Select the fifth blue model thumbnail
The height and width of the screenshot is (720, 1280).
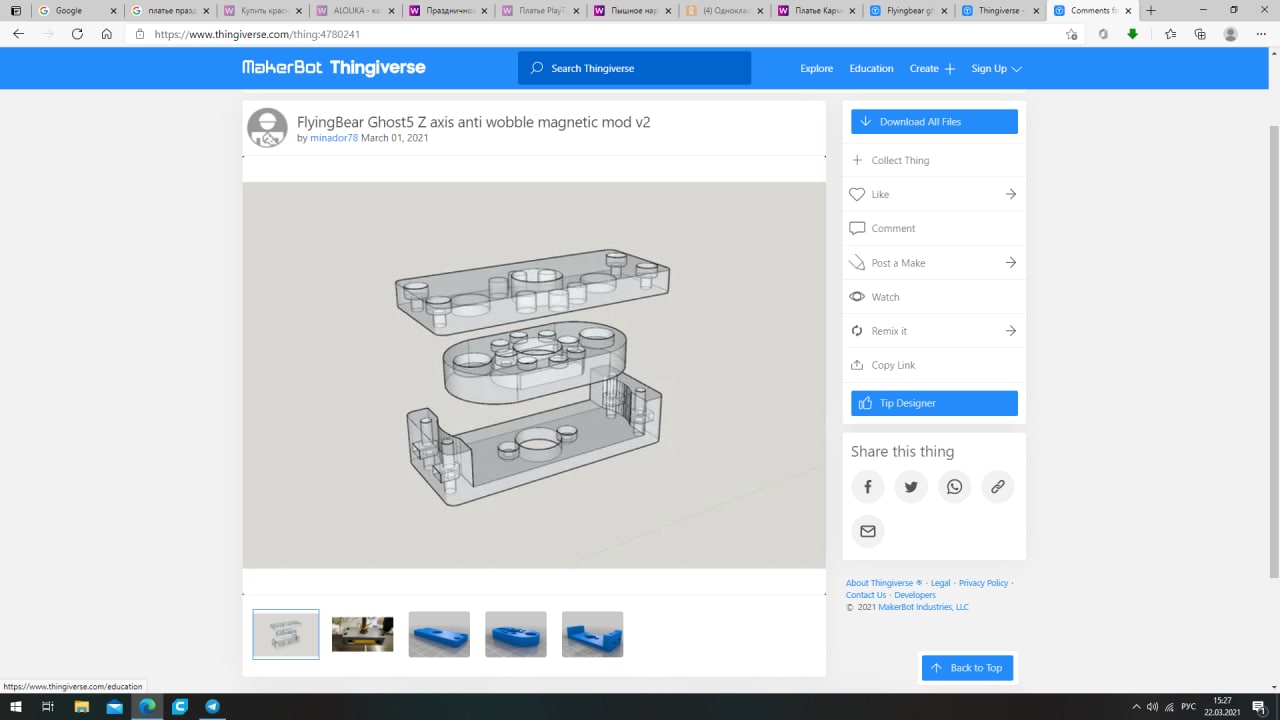point(592,634)
